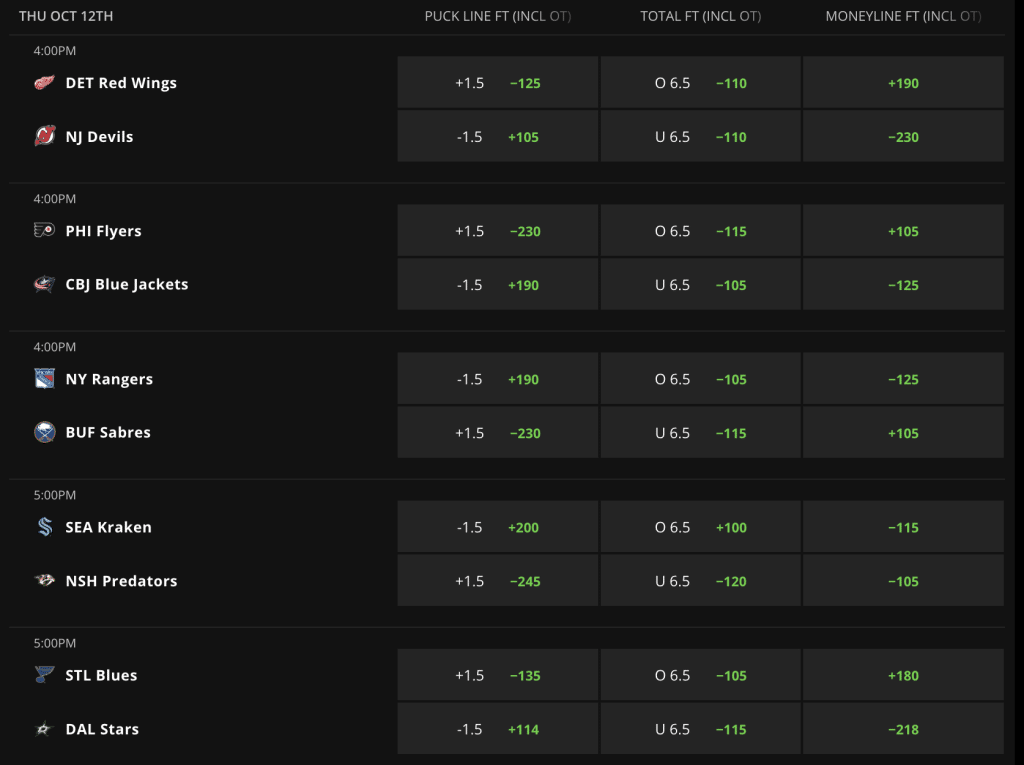Pick Over 6.5 +100 in Kraken row
Image resolution: width=1024 pixels, height=765 pixels.
(x=701, y=527)
